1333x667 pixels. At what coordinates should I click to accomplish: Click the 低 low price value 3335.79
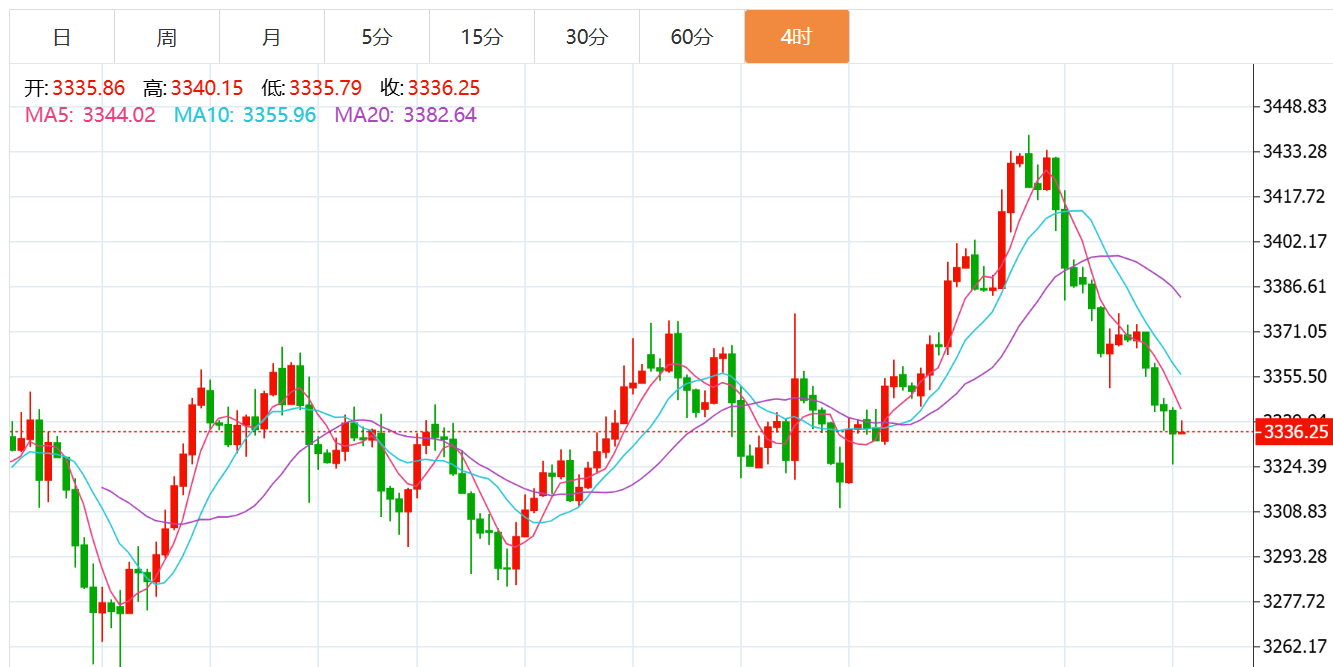(326, 88)
